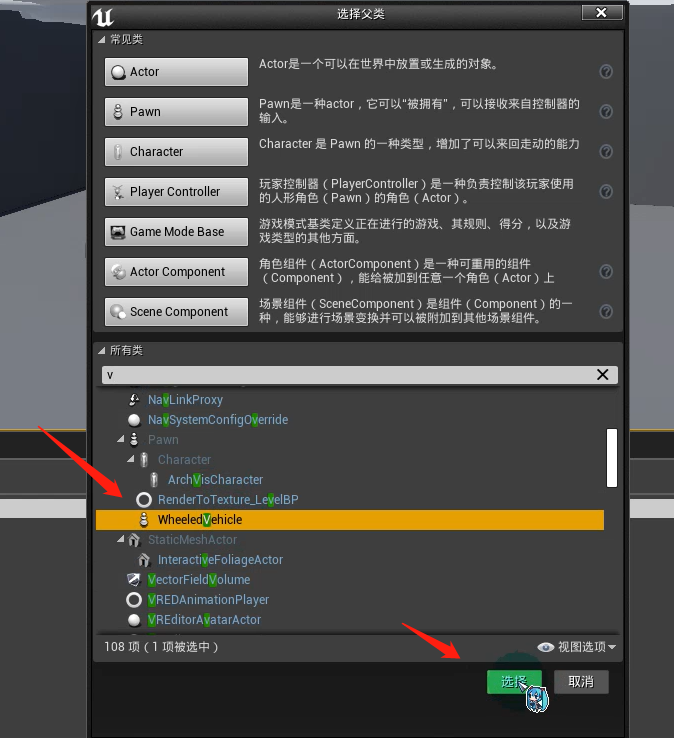Click the class list scrollbar thumb
This screenshot has height=738, width=674.
[612, 457]
